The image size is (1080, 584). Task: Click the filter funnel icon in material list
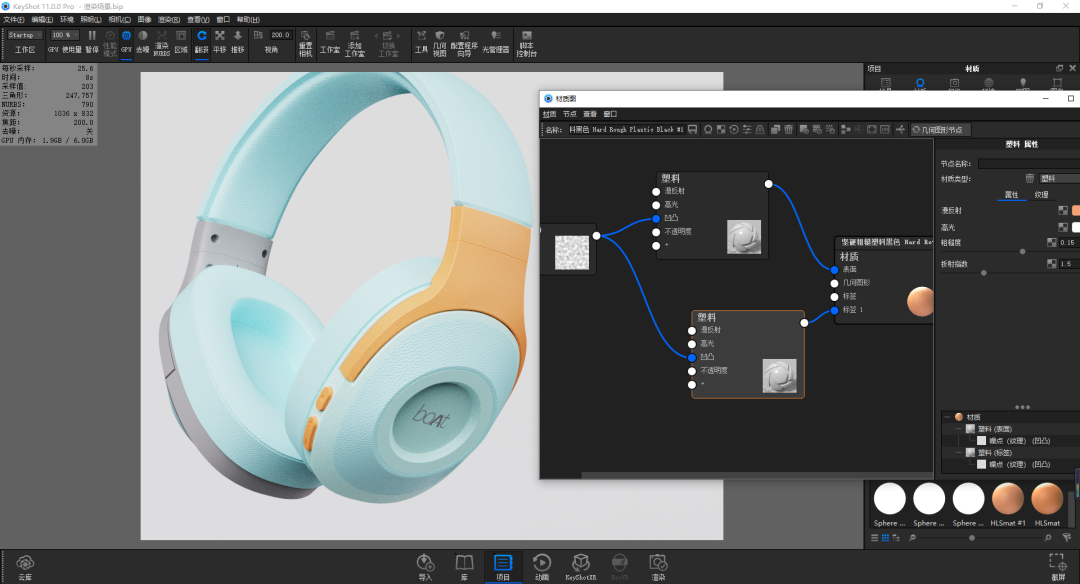(1067, 538)
